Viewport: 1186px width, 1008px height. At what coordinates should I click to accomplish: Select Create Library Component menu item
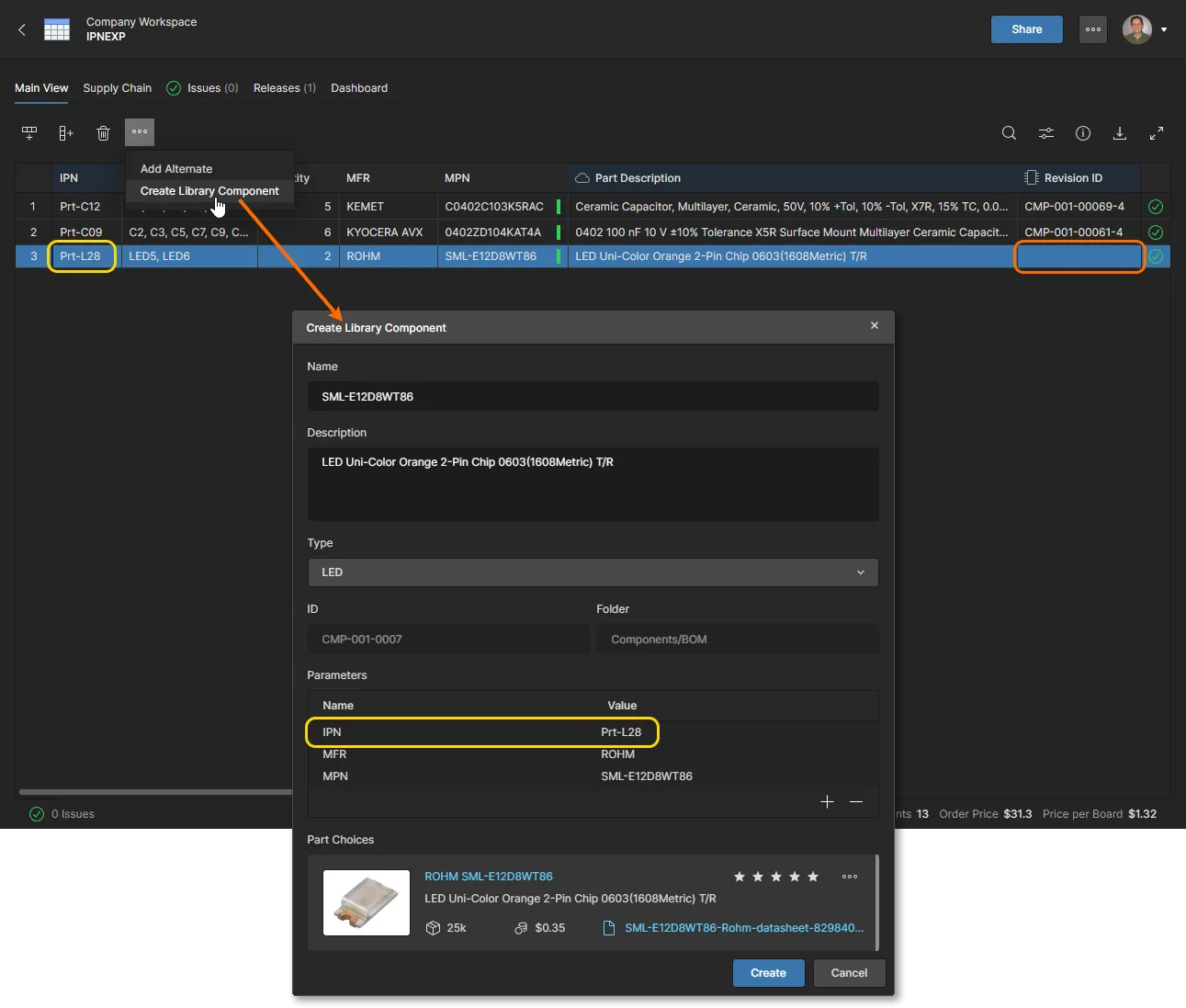pyautogui.click(x=209, y=191)
